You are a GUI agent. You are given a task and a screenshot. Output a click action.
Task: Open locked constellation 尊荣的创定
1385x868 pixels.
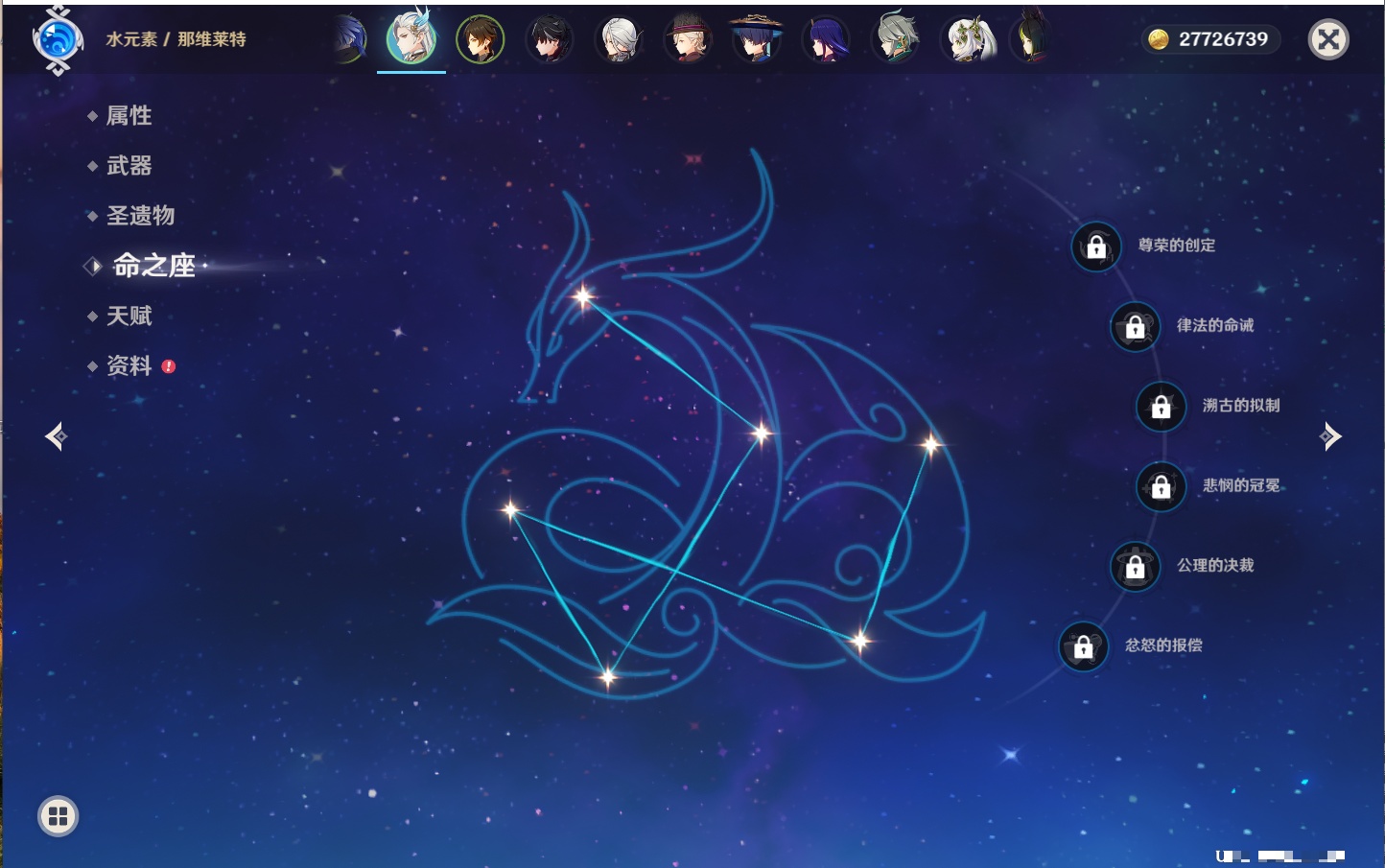(1096, 246)
